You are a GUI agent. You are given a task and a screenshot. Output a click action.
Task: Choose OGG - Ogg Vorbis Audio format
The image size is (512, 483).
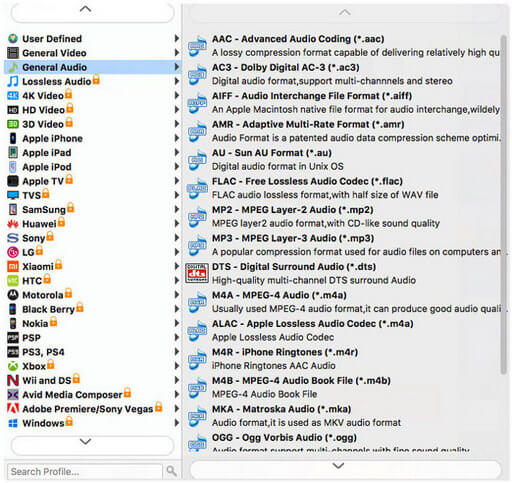click(343, 443)
